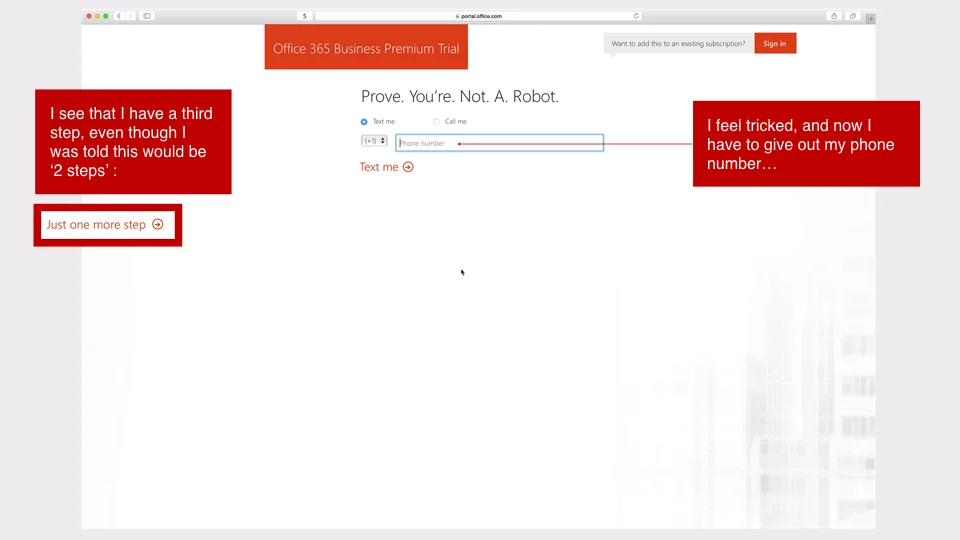
Task: Open the extension icon left of address bar
Action: click(x=305, y=16)
